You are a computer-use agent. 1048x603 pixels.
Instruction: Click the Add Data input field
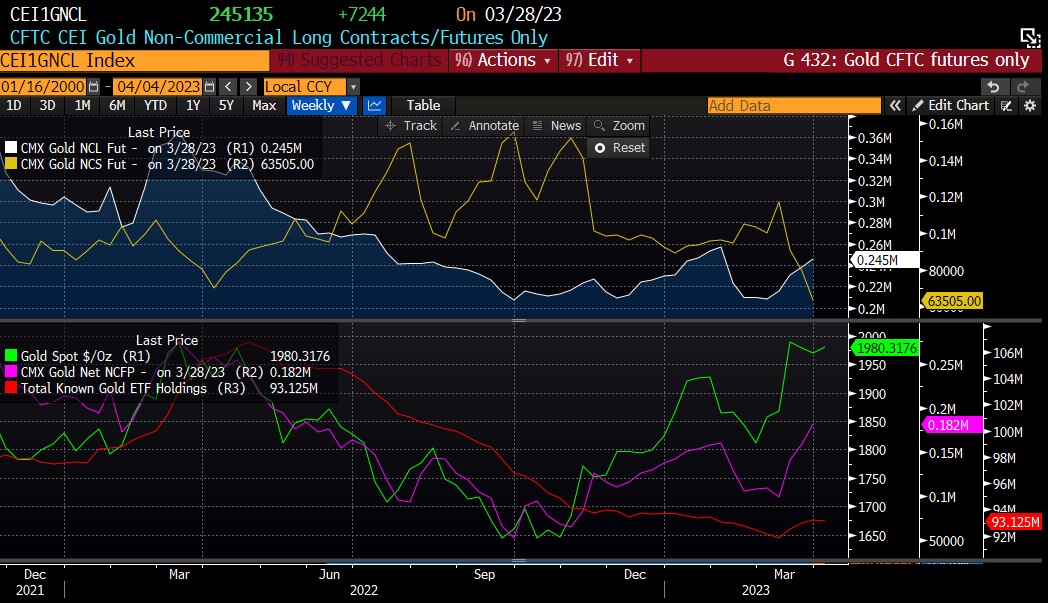pos(794,105)
